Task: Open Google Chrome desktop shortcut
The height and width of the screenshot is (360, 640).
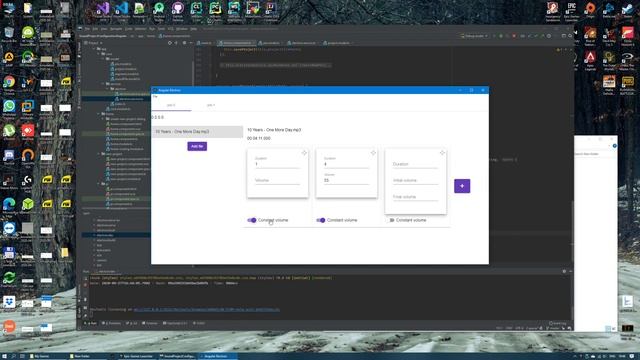Action: click(9, 84)
